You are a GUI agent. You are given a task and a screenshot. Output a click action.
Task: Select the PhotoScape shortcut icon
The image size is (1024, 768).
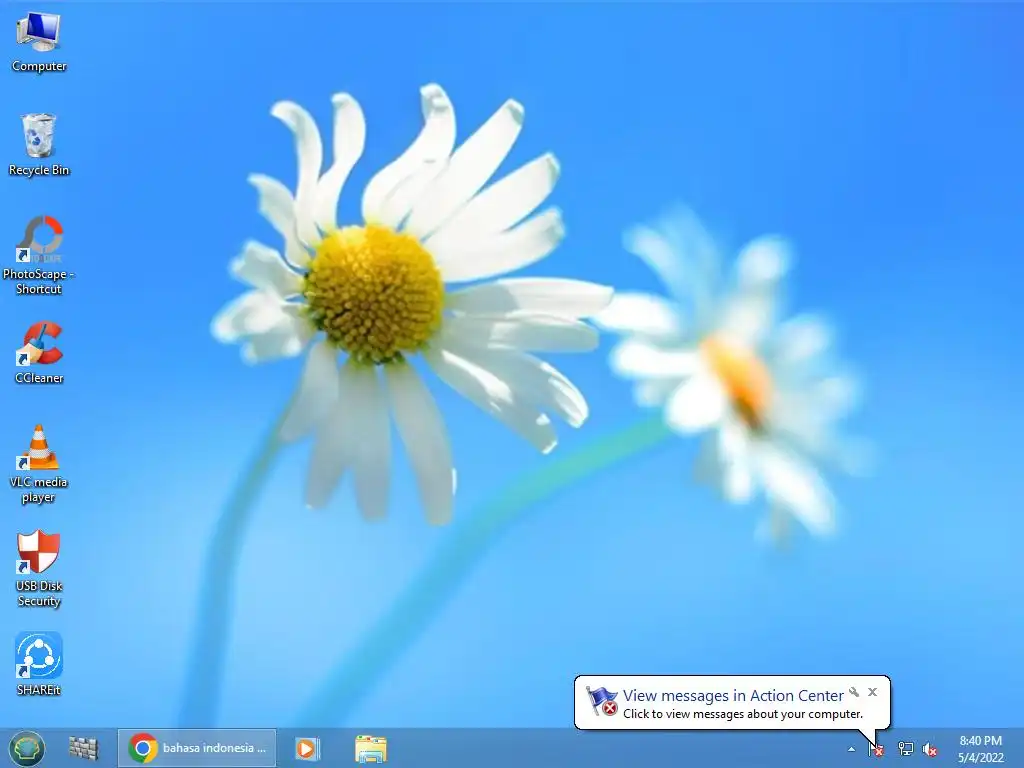coord(39,255)
